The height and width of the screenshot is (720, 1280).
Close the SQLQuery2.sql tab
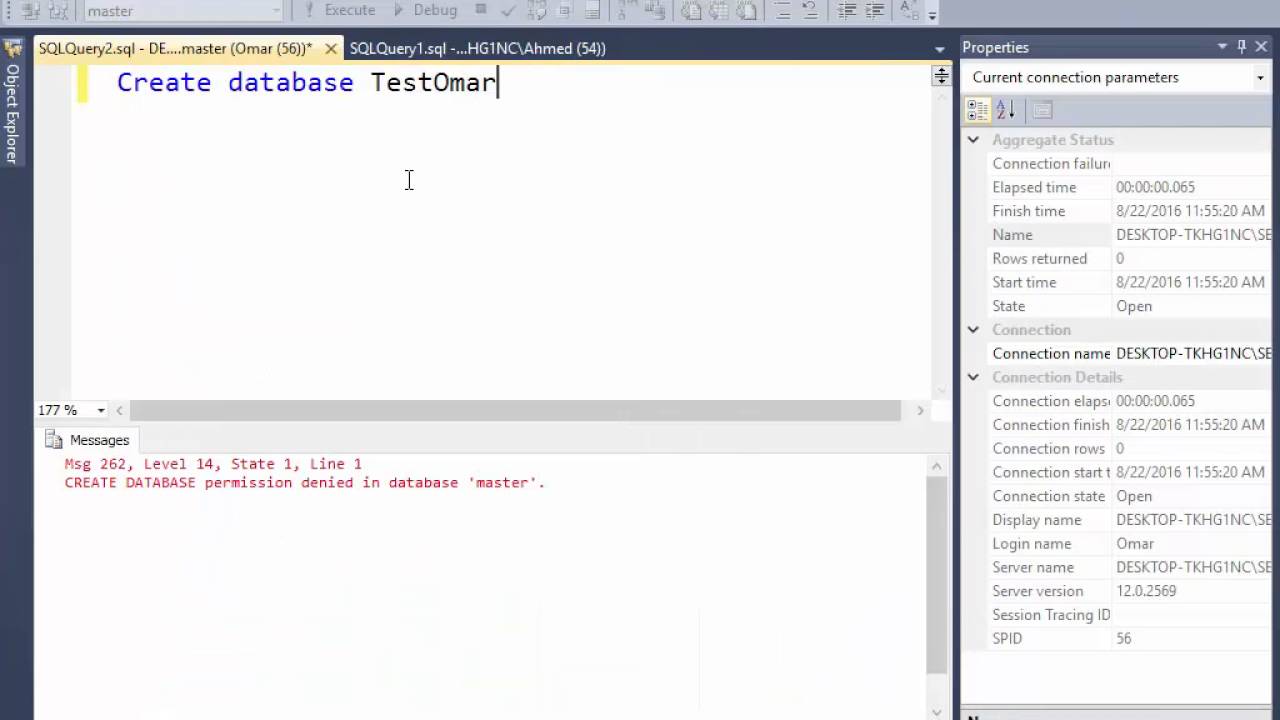(331, 48)
